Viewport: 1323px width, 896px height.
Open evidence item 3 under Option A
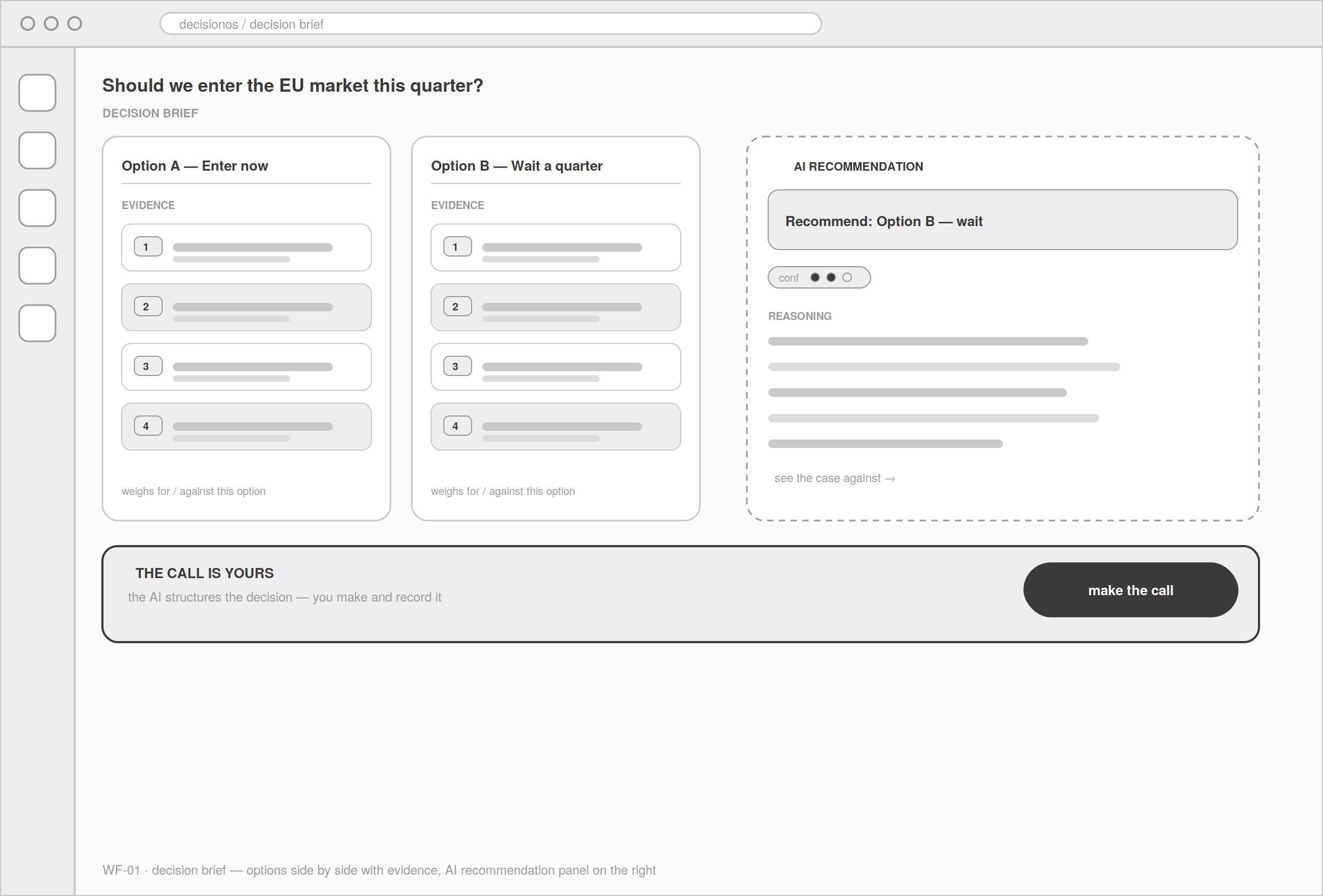pos(246,366)
